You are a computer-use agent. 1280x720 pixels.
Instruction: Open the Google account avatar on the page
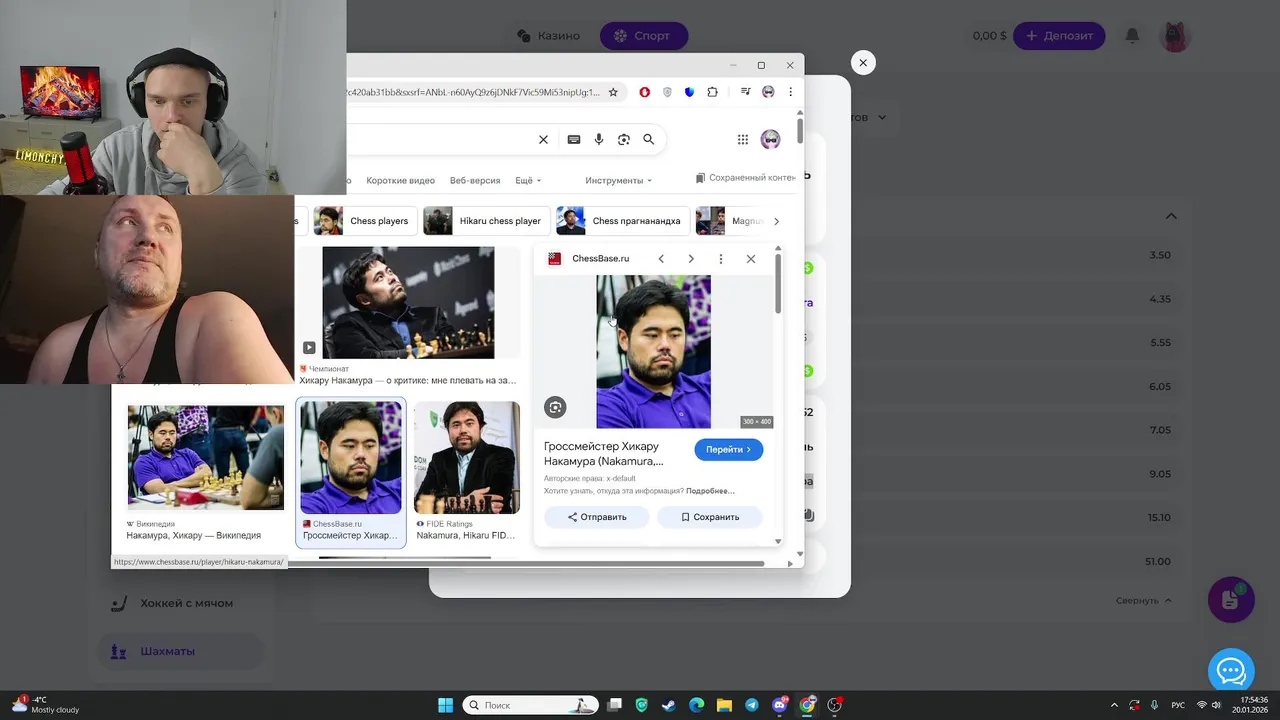click(x=770, y=139)
